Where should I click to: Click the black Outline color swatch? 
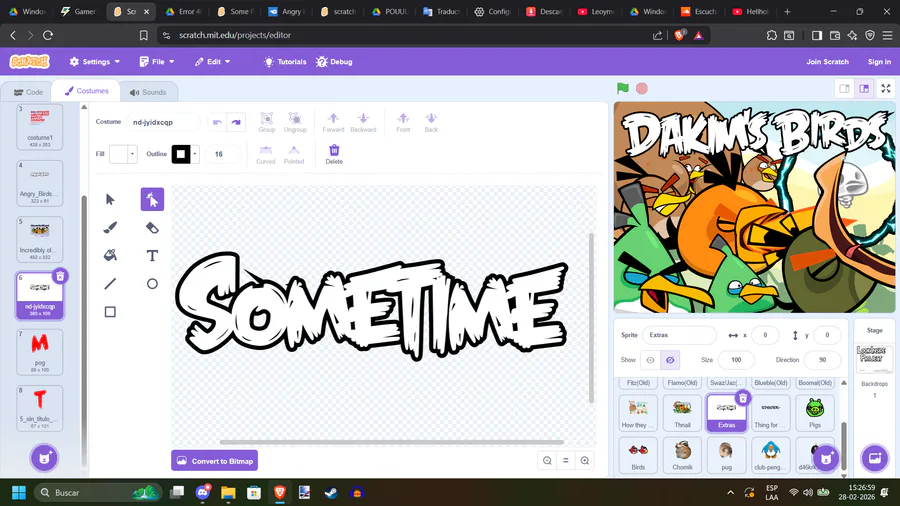181,154
